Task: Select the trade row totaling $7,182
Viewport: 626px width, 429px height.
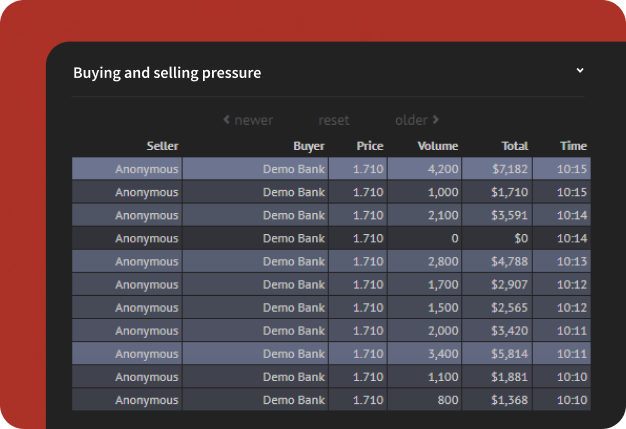Action: [x=330, y=169]
